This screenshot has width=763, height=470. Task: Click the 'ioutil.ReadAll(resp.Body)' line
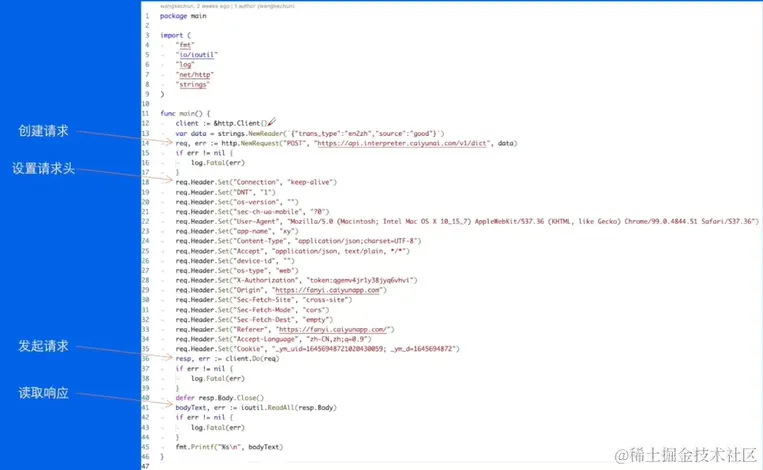point(256,408)
